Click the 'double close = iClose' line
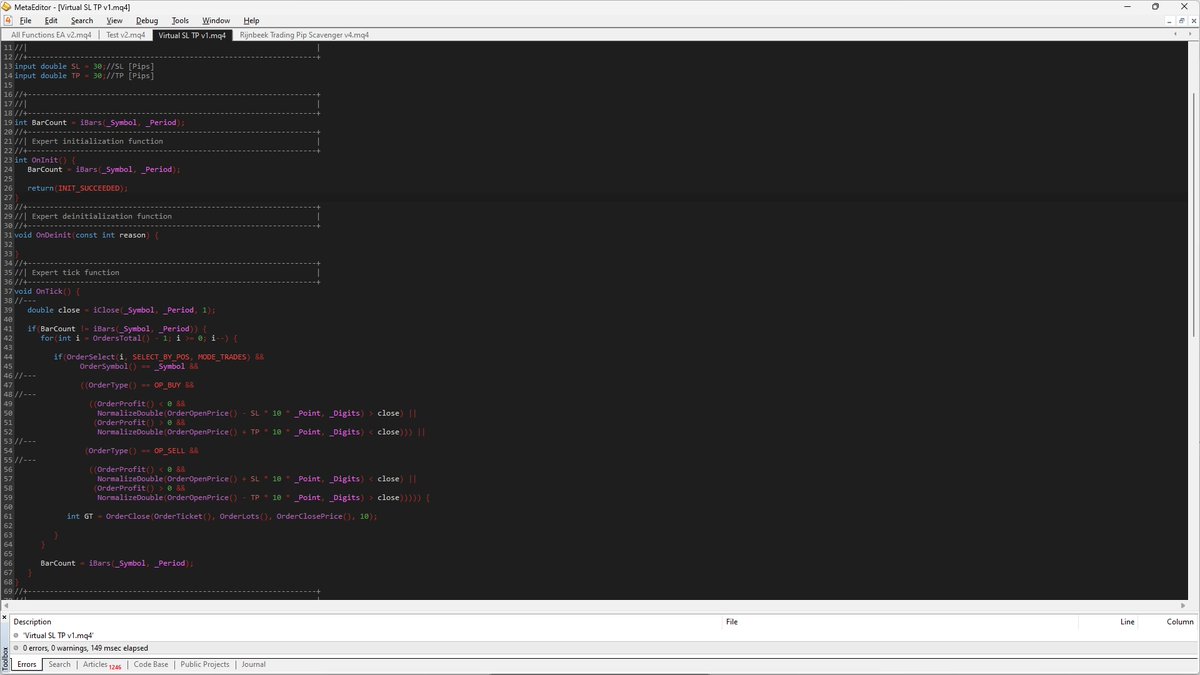The height and width of the screenshot is (675, 1200). pyautogui.click(x=121, y=310)
